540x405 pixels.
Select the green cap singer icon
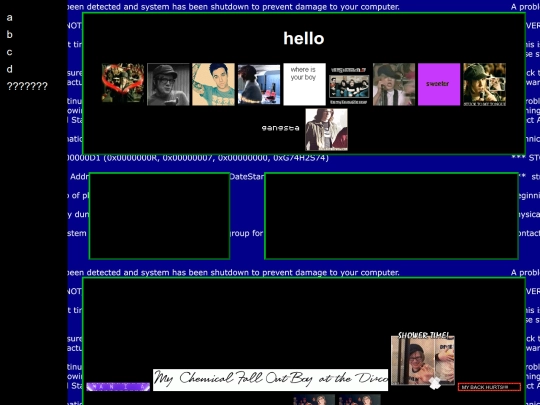[485, 84]
